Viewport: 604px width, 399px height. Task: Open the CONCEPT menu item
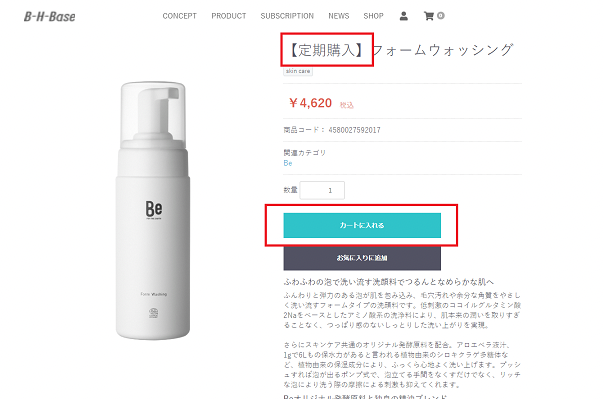pyautogui.click(x=180, y=16)
